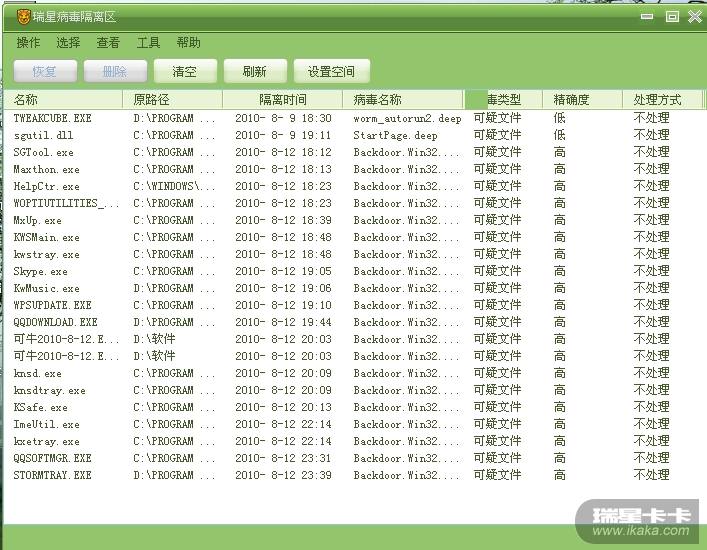Maximize the quarantine window
This screenshot has height=550, width=707.
point(672,17)
